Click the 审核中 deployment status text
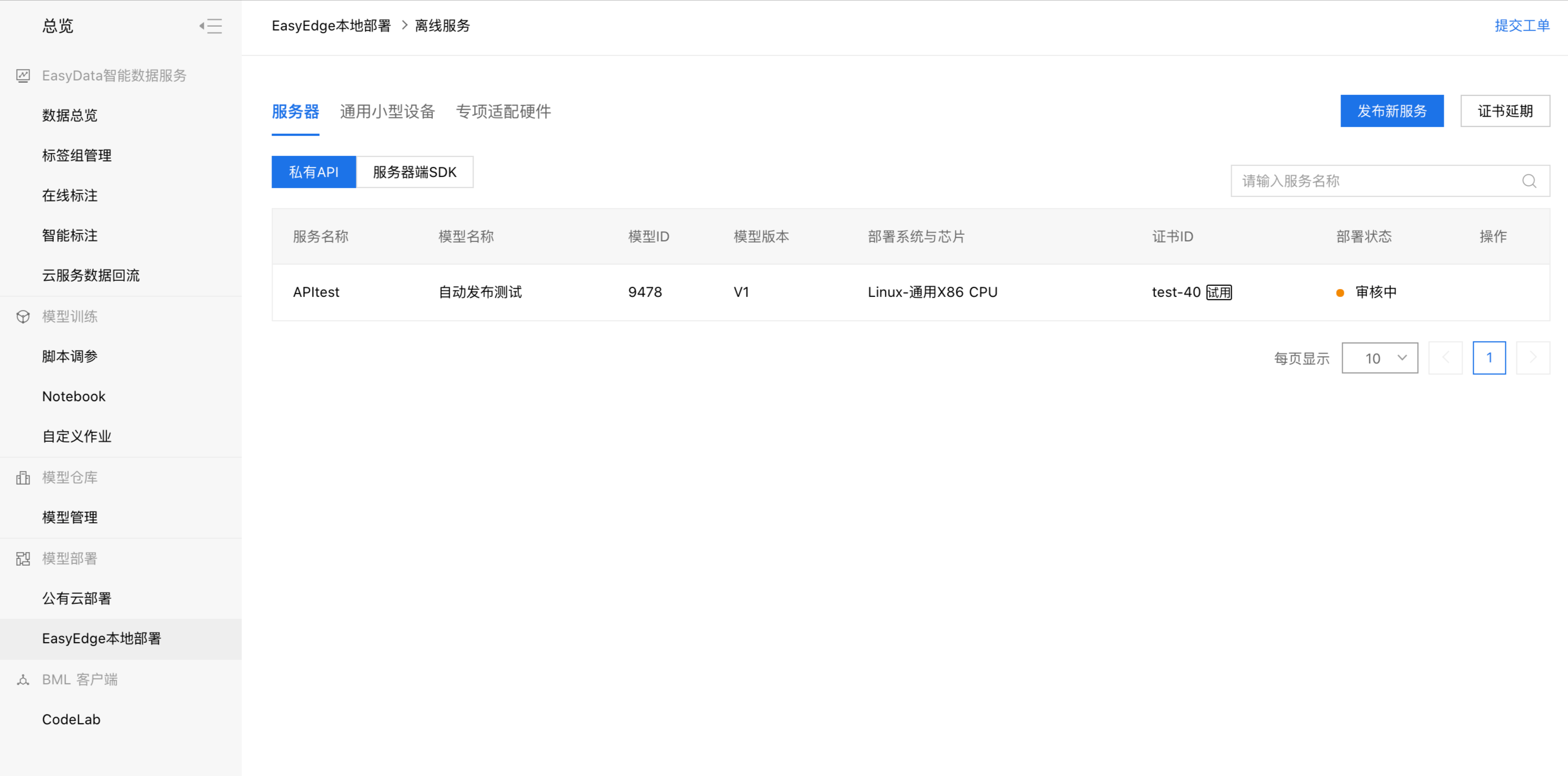1568x776 pixels. [x=1375, y=293]
